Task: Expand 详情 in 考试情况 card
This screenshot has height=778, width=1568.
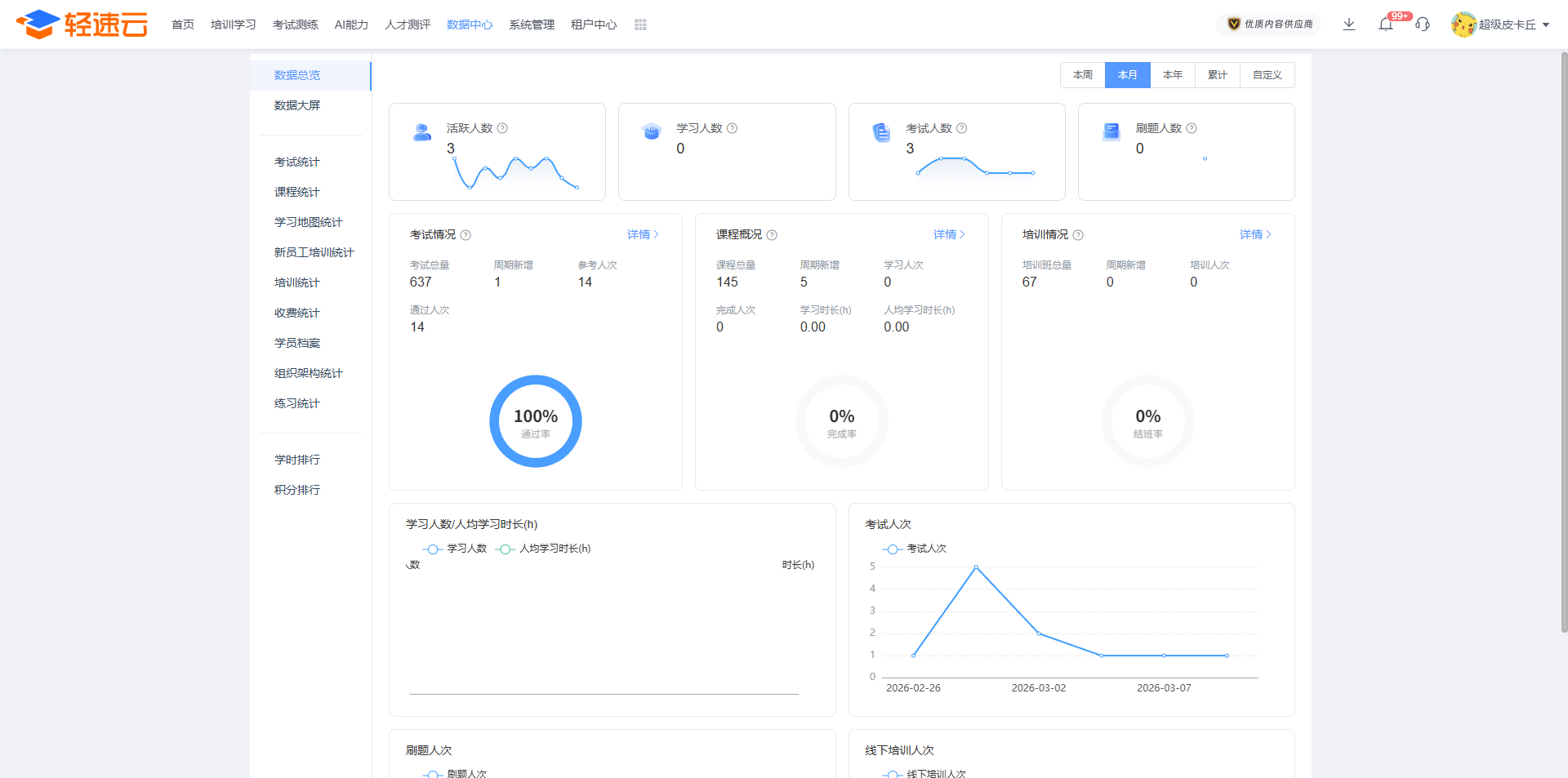Action: (642, 234)
